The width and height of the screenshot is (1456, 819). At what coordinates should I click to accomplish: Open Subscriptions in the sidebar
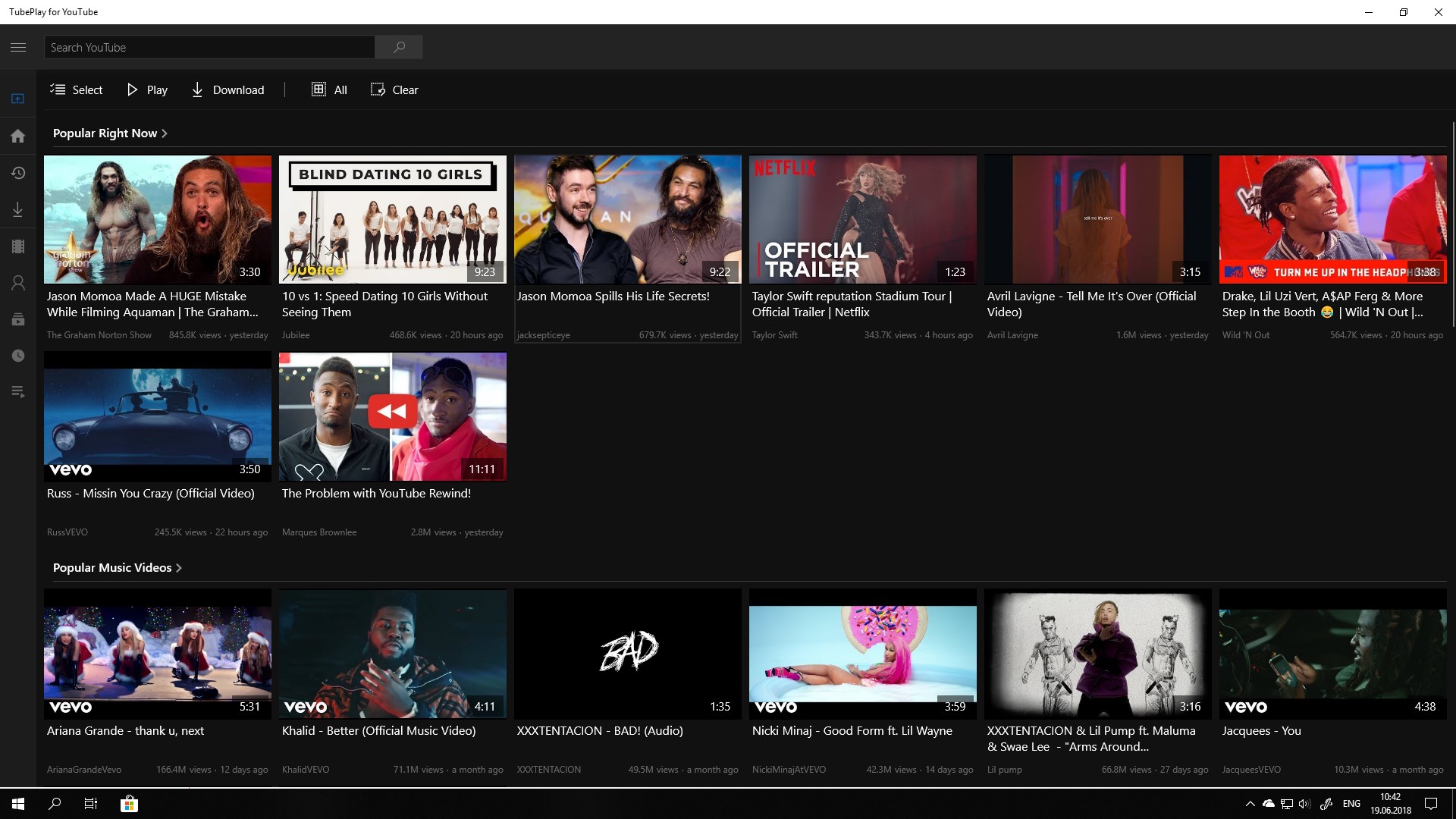click(18, 319)
